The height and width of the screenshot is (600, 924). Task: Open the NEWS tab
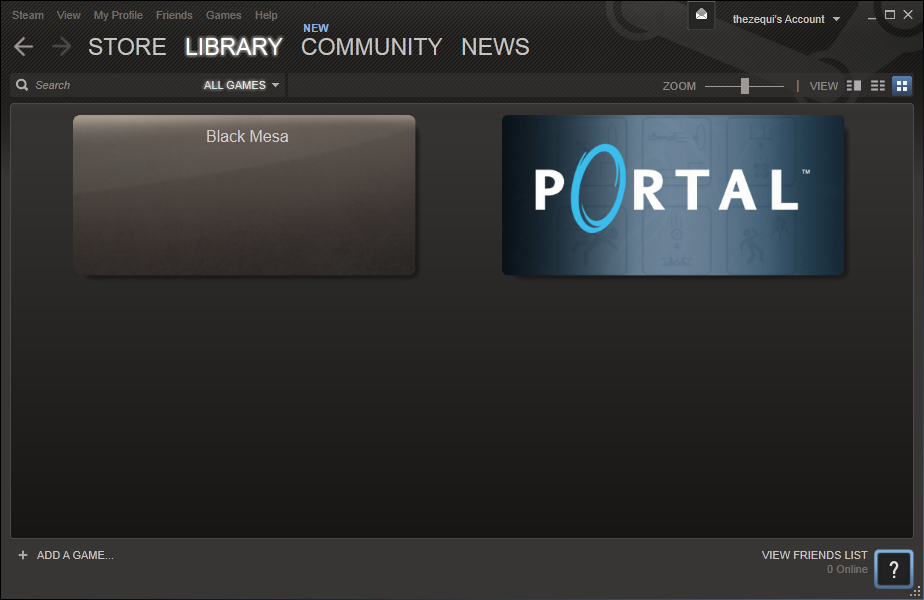pos(495,47)
